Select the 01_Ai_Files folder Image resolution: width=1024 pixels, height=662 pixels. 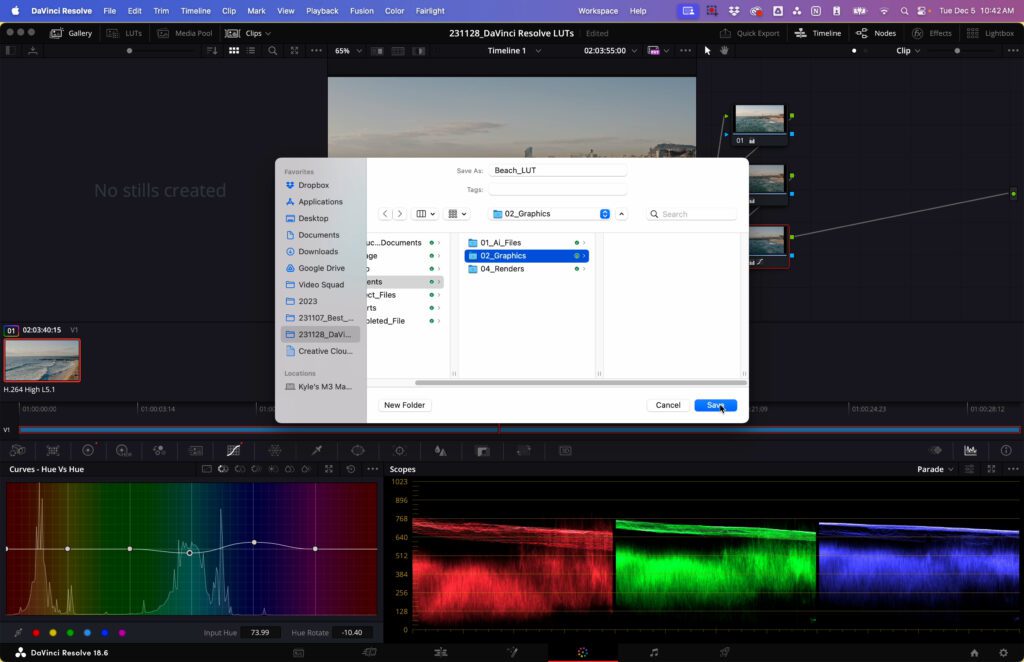(x=526, y=243)
